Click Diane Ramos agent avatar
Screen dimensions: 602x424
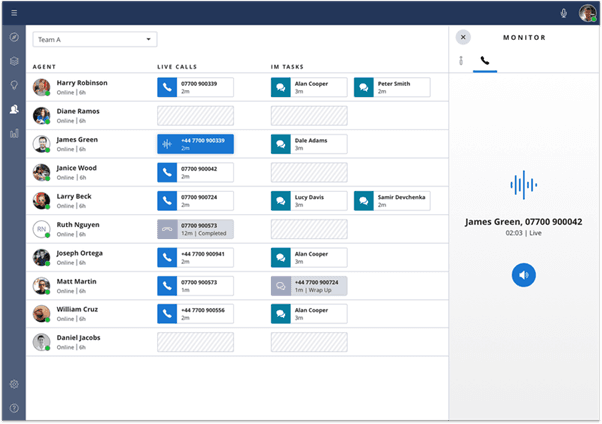click(x=41, y=115)
